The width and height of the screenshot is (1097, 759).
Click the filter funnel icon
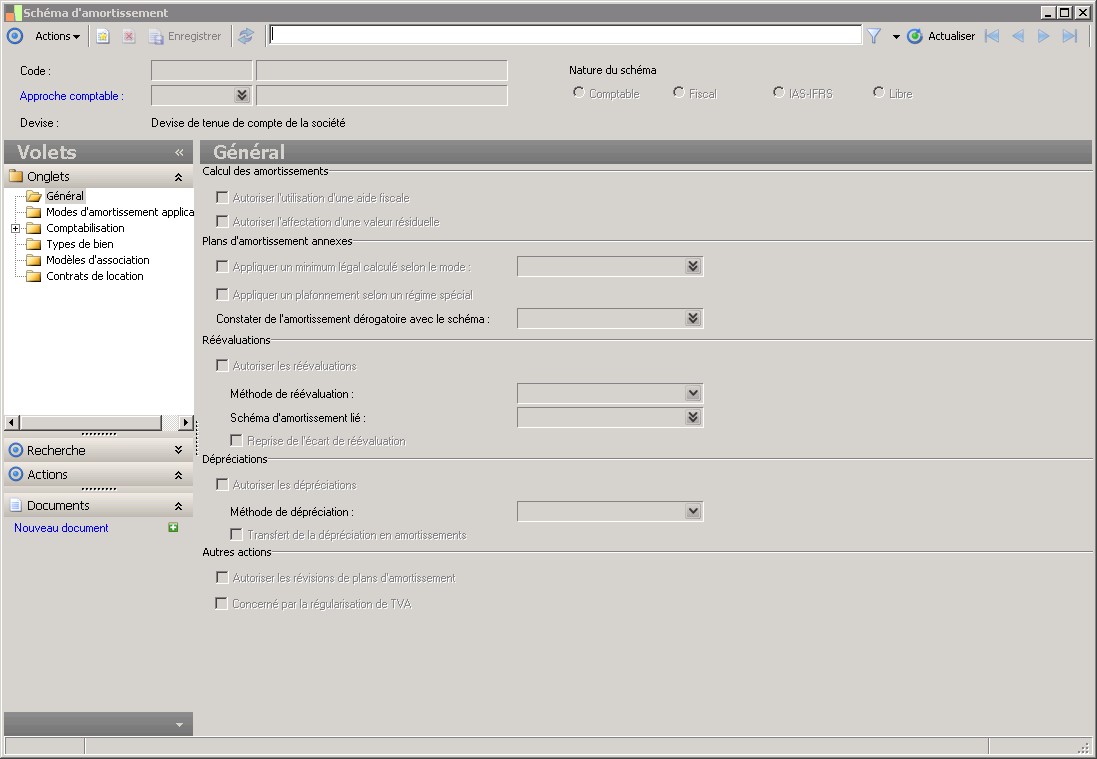click(x=874, y=36)
